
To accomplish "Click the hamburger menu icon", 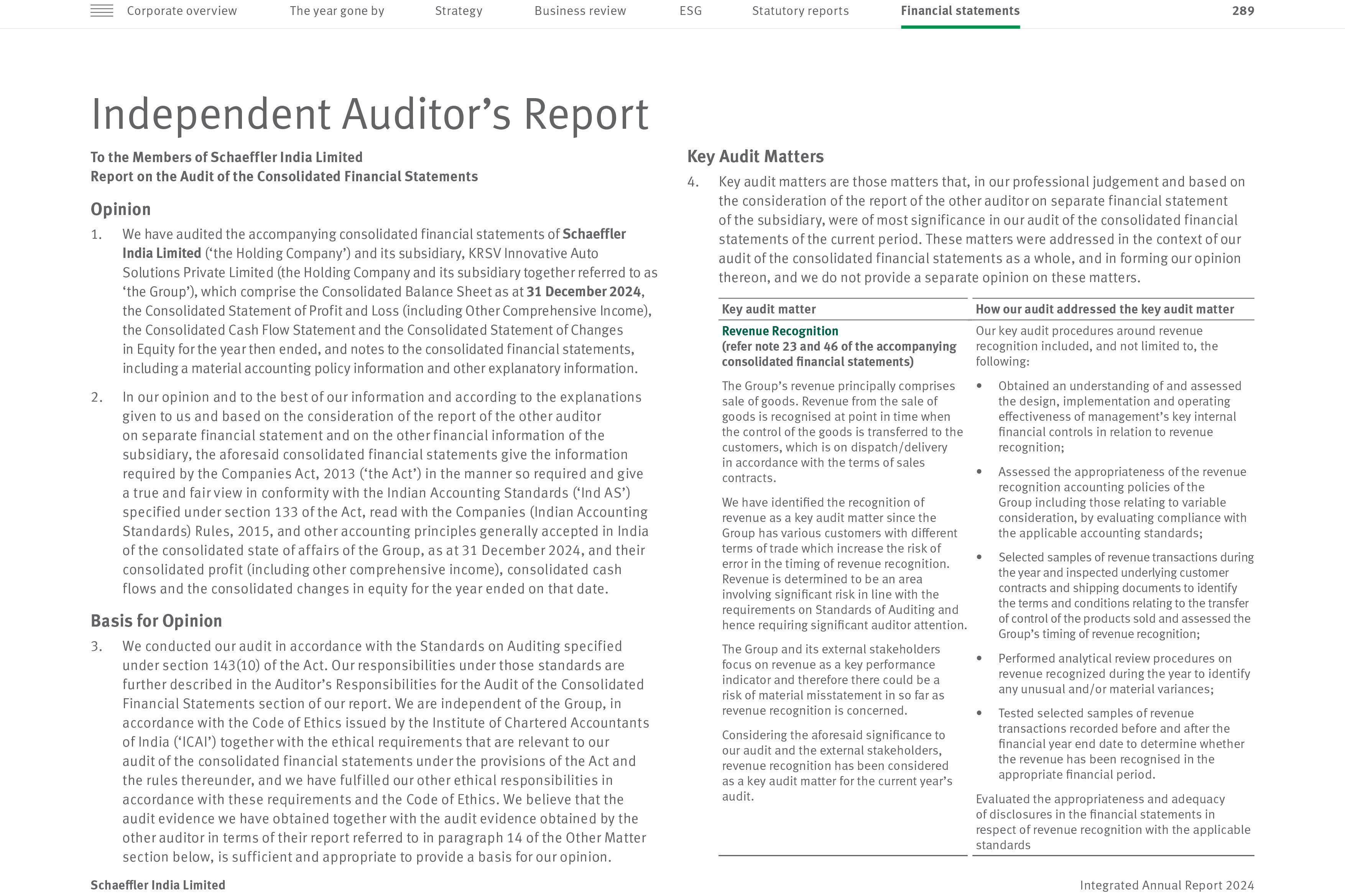I will click(102, 11).
